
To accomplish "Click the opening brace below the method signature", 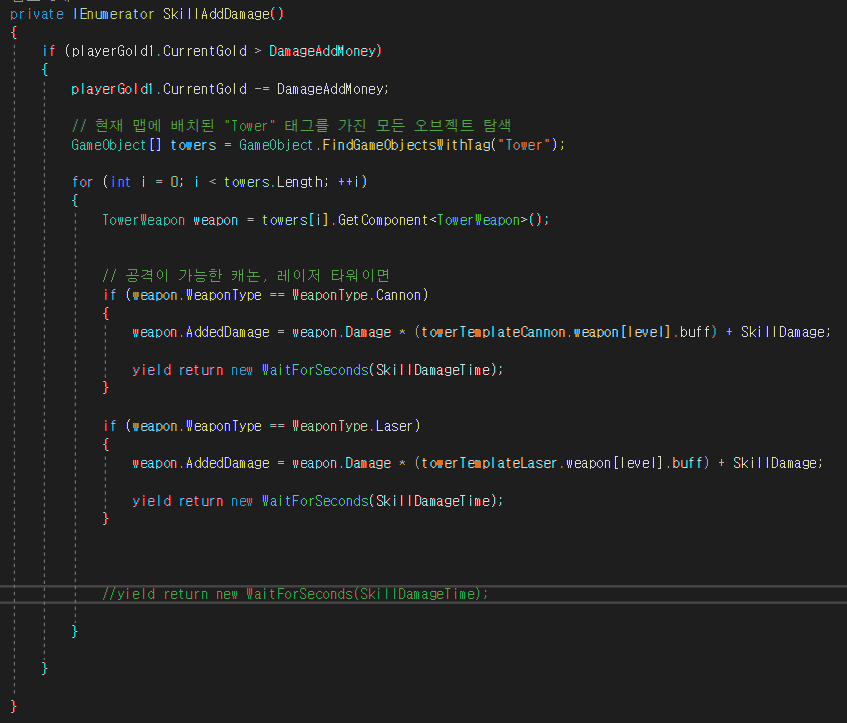I will tap(14, 33).
